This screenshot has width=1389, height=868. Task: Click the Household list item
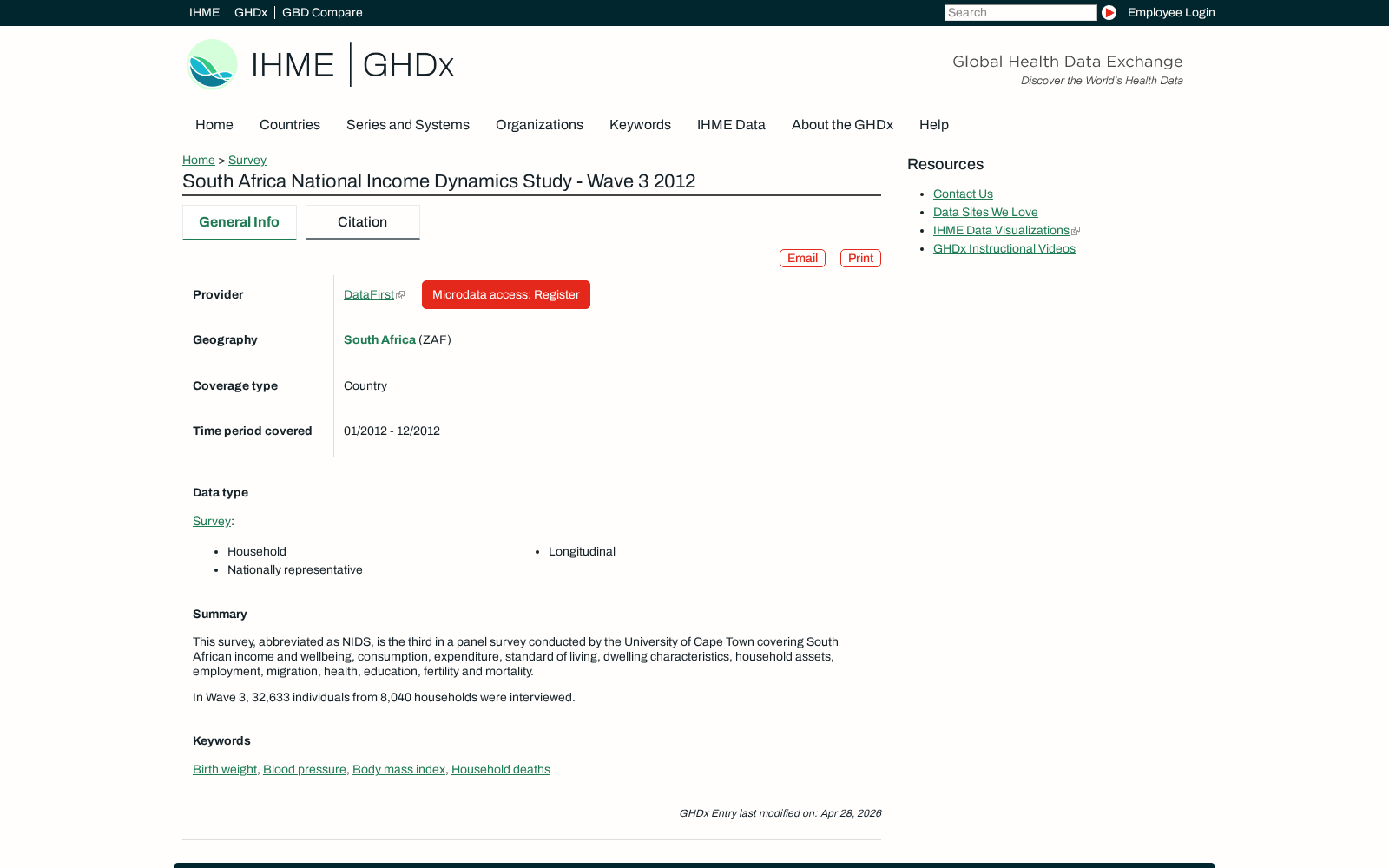(x=257, y=551)
